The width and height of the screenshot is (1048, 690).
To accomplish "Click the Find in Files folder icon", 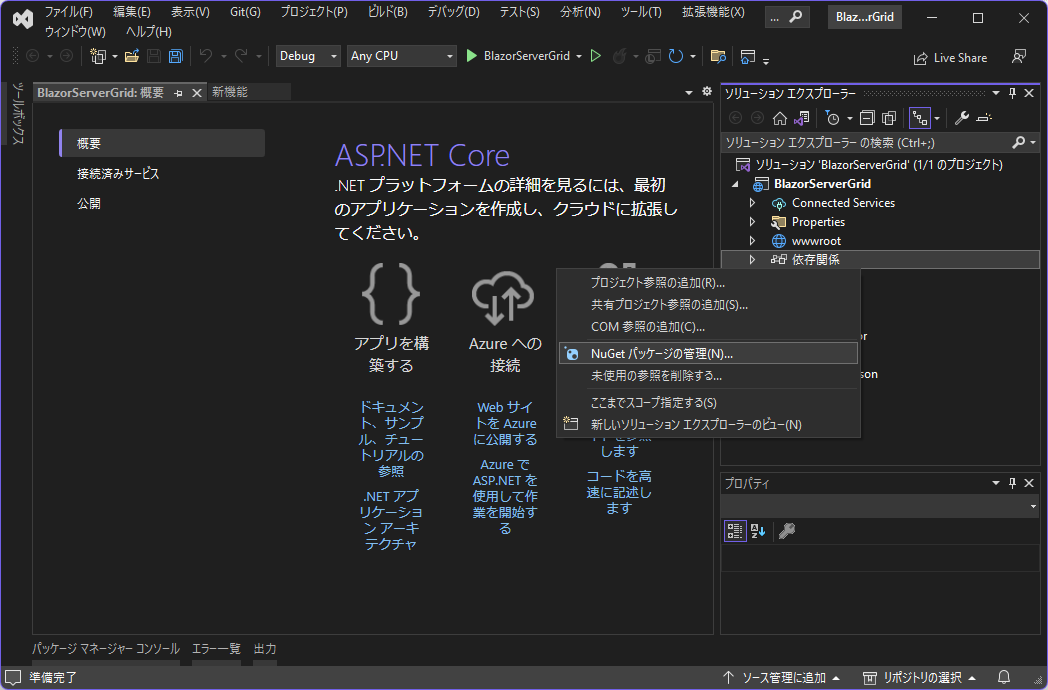I will pyautogui.click(x=718, y=56).
